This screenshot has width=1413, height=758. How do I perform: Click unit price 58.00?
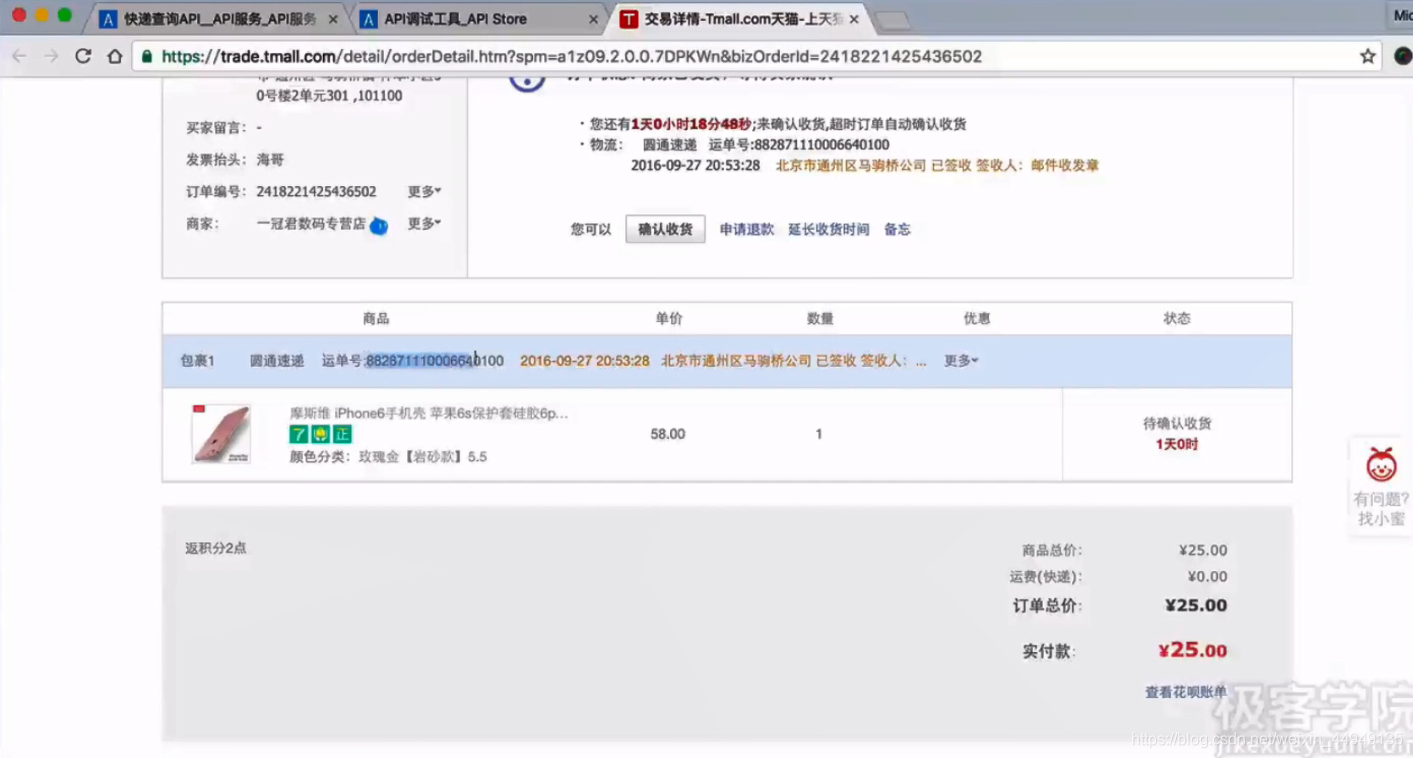pos(668,434)
